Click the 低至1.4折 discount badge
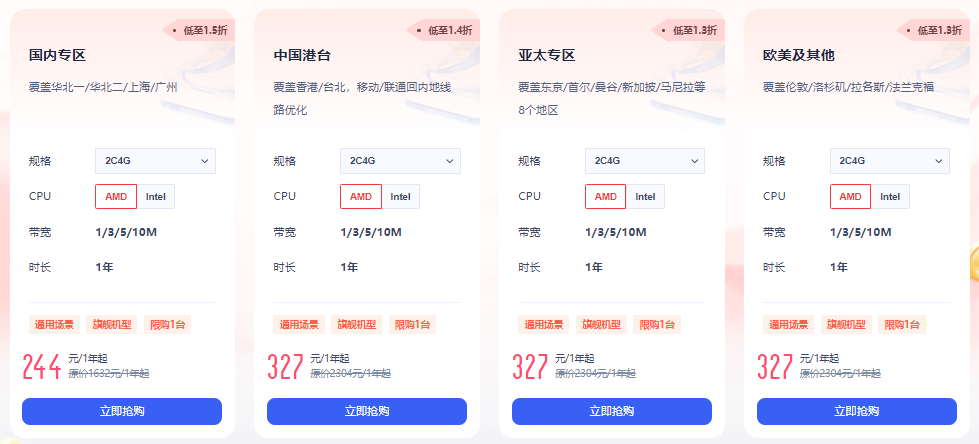 (443, 30)
